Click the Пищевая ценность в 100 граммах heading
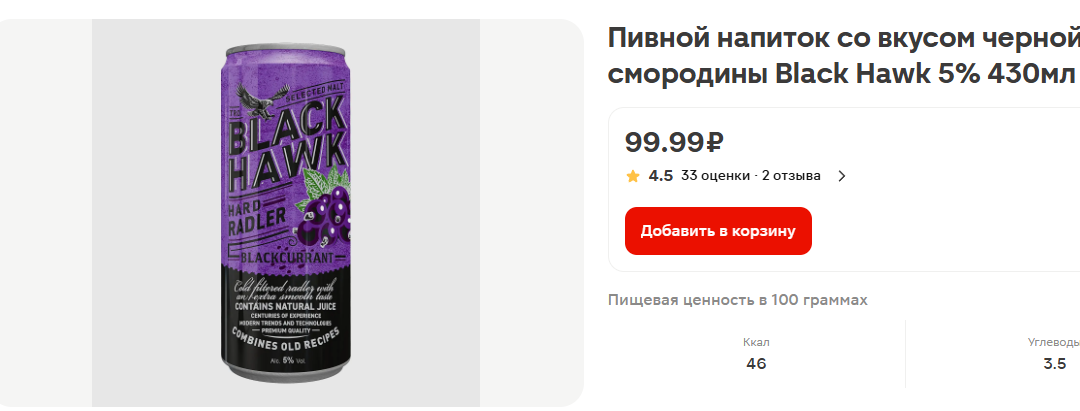 (738, 300)
